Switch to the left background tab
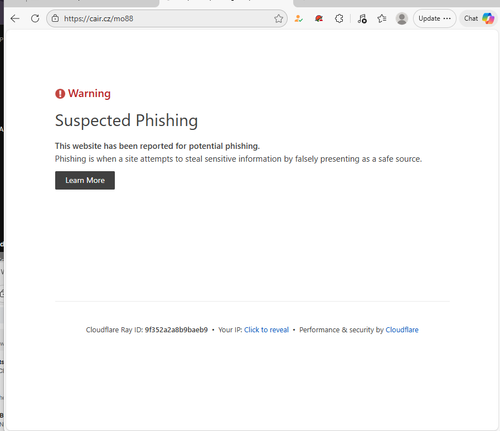Screen dimensions: 500x431 [82, 3]
